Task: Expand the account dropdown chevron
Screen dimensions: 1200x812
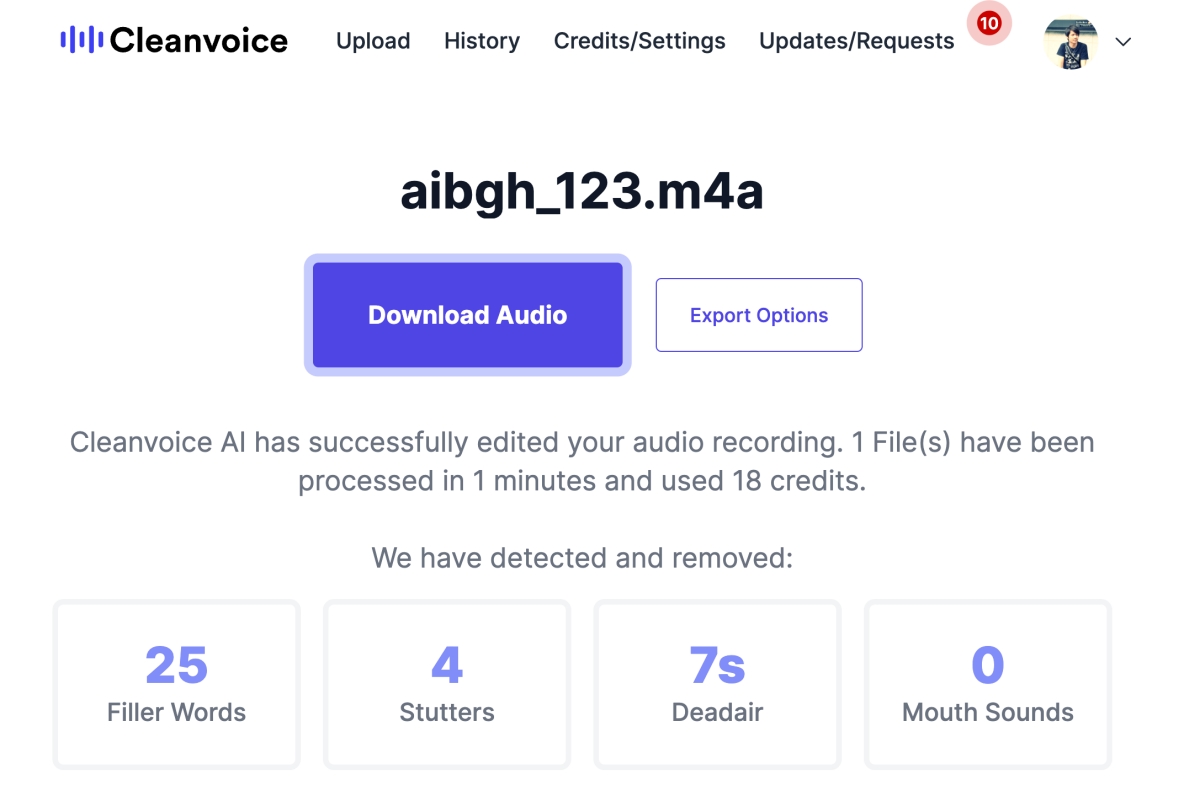Action: point(1123,42)
